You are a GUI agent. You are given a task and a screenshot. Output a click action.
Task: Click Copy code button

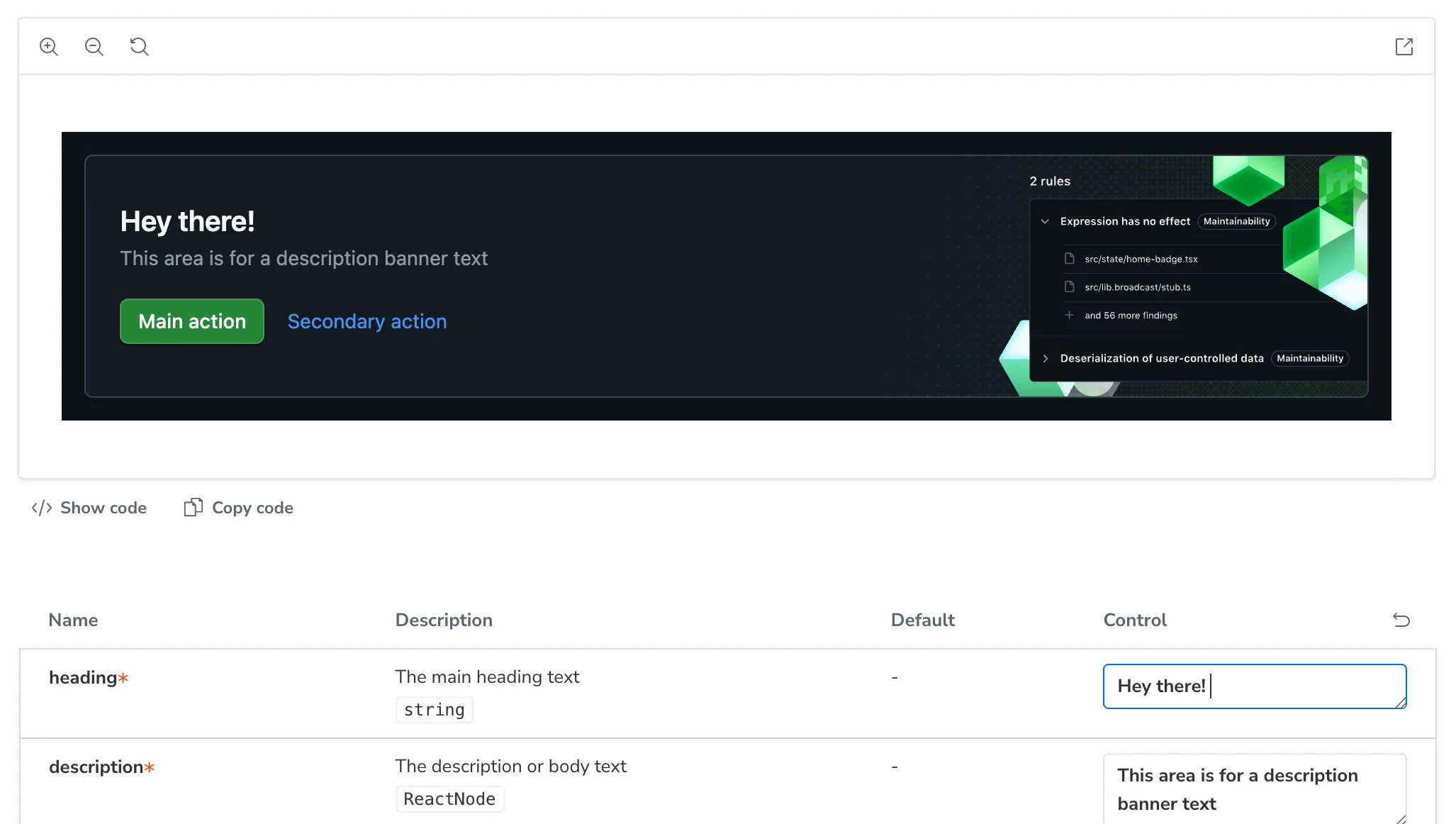[x=239, y=508]
